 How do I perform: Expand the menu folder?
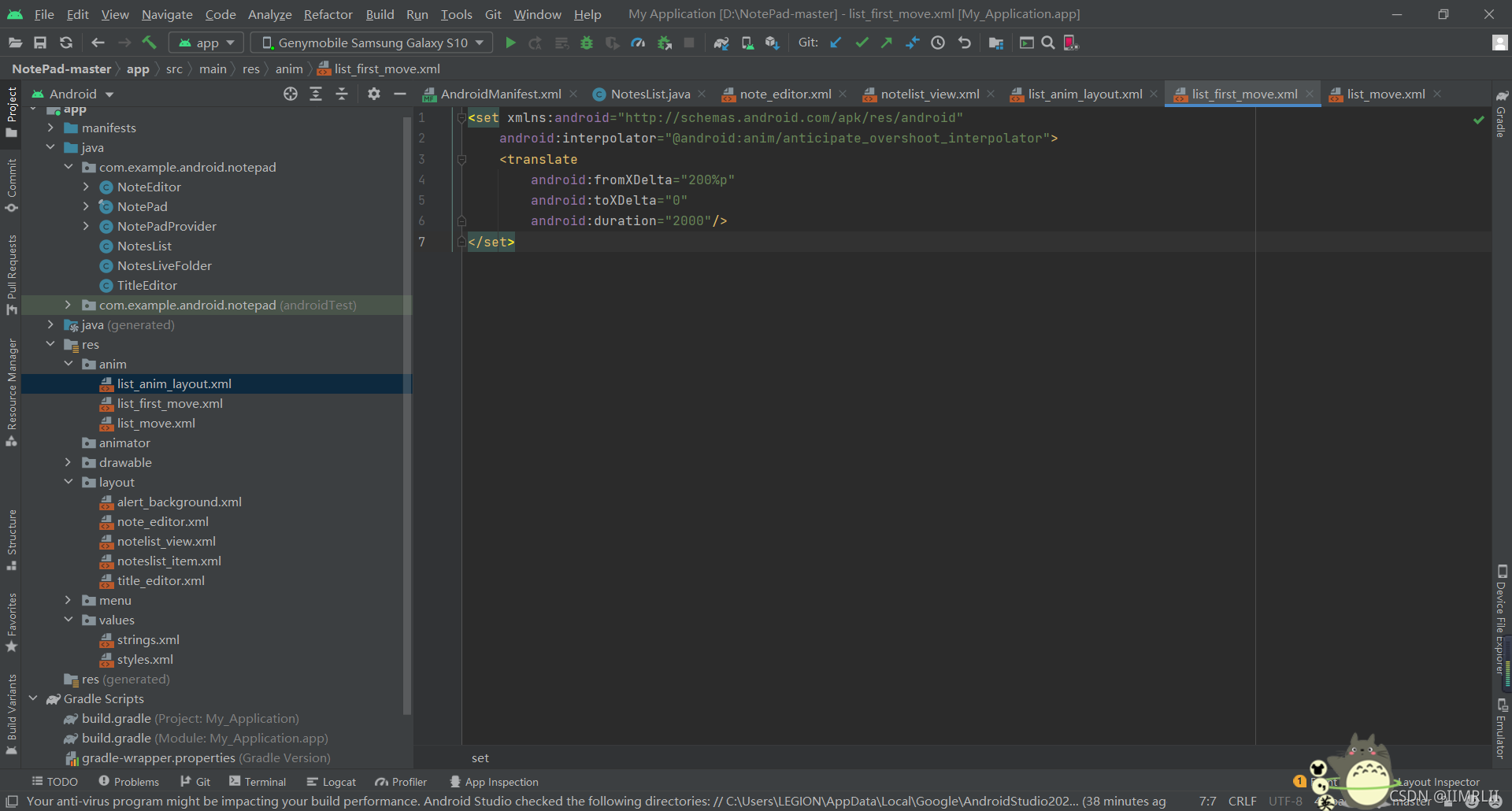click(69, 600)
